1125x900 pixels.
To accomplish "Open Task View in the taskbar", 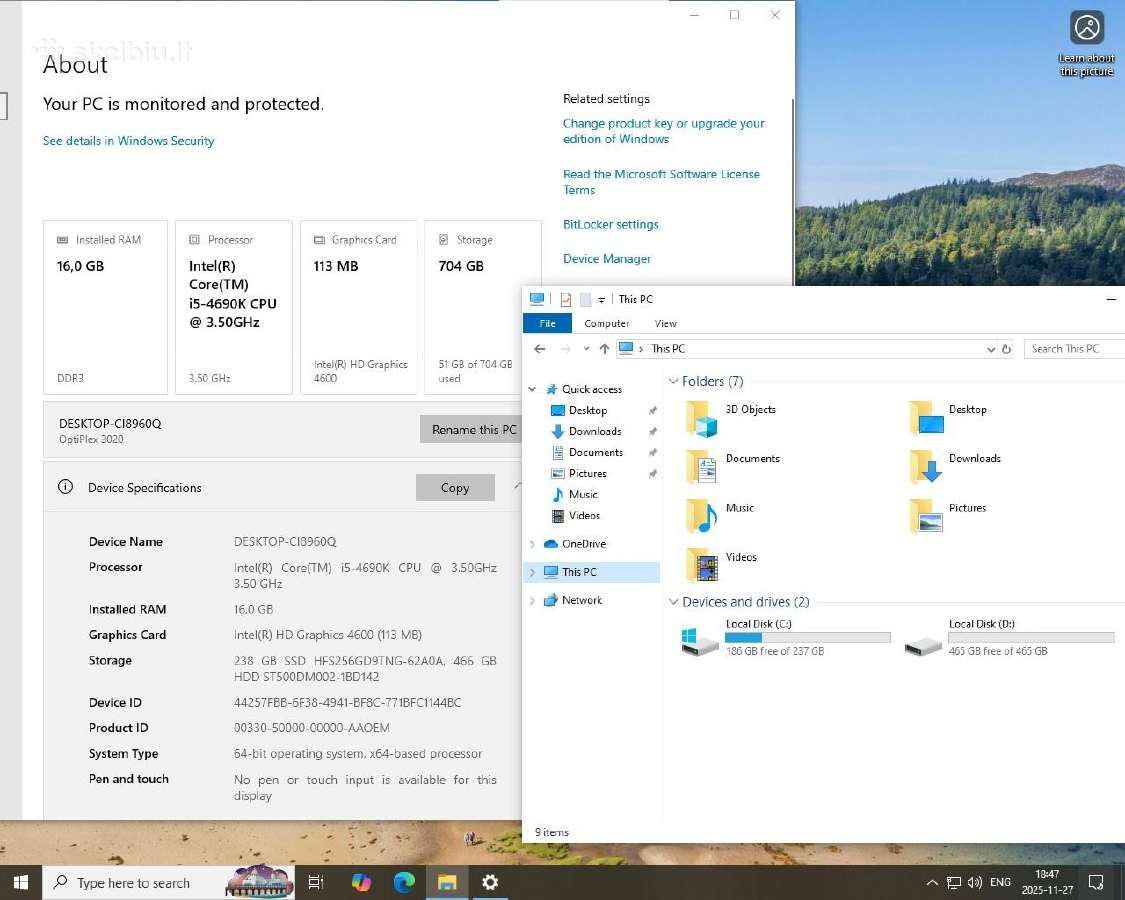I will [316, 882].
